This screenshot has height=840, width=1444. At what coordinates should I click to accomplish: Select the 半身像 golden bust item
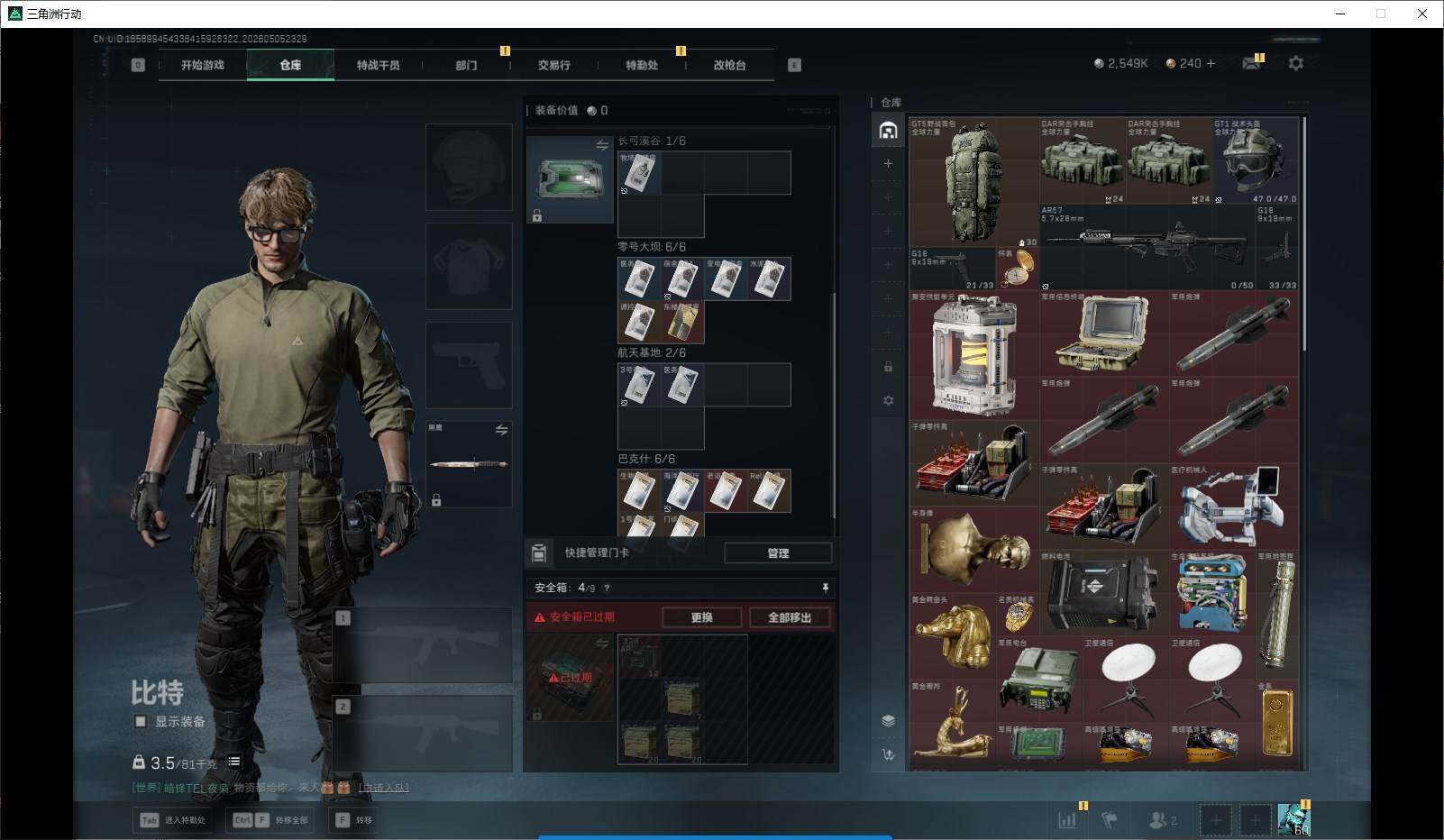pyautogui.click(x=973, y=550)
